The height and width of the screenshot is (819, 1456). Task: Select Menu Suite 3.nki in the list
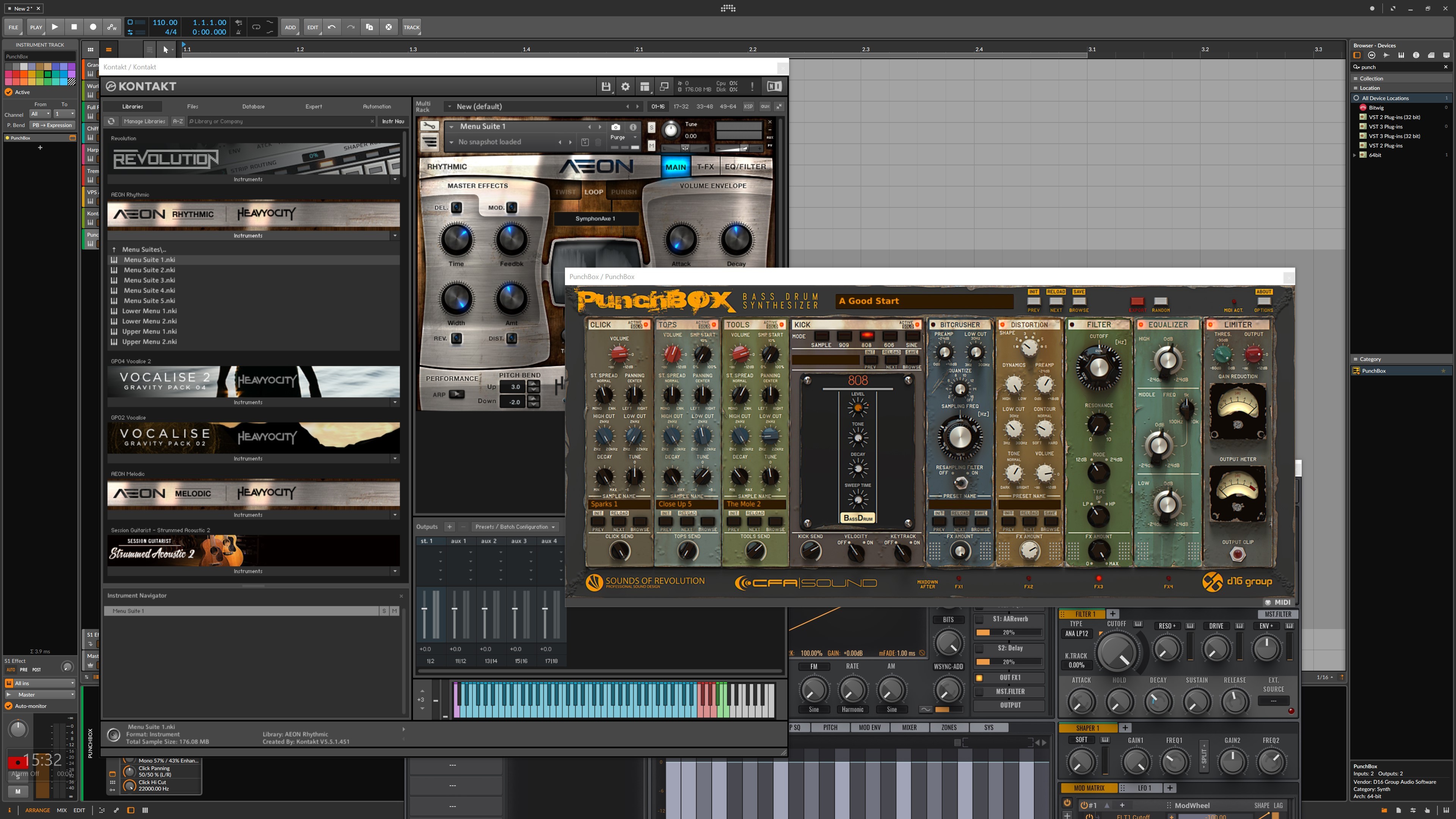(x=149, y=280)
